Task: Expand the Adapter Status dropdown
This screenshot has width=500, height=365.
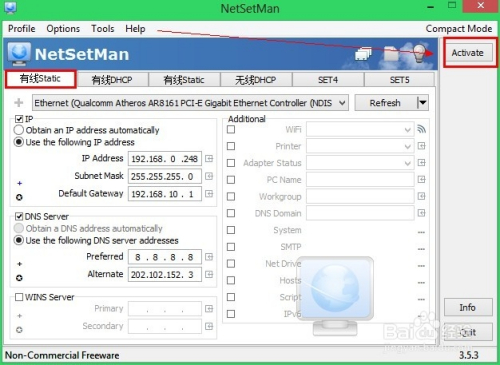Action: 407,163
